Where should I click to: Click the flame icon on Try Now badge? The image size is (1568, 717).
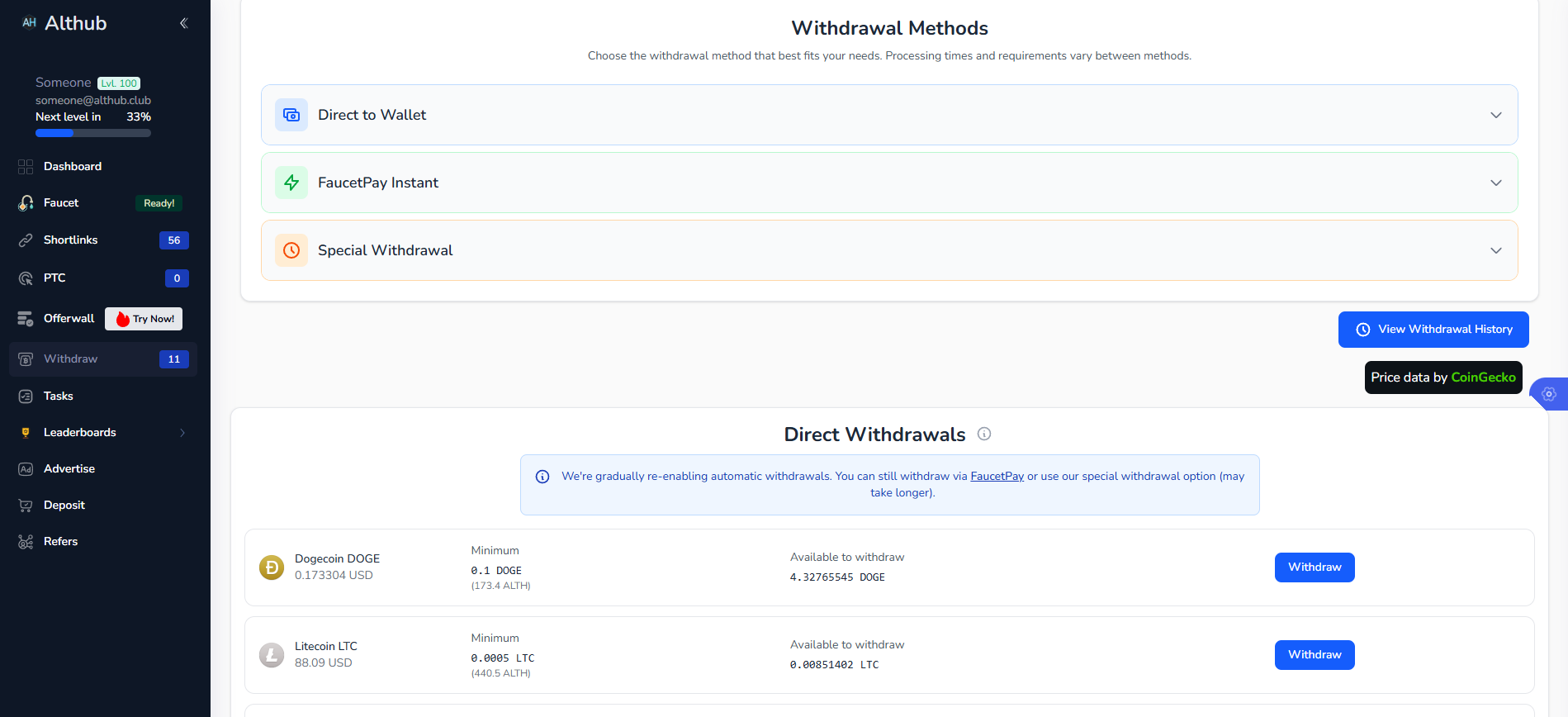[x=123, y=319]
